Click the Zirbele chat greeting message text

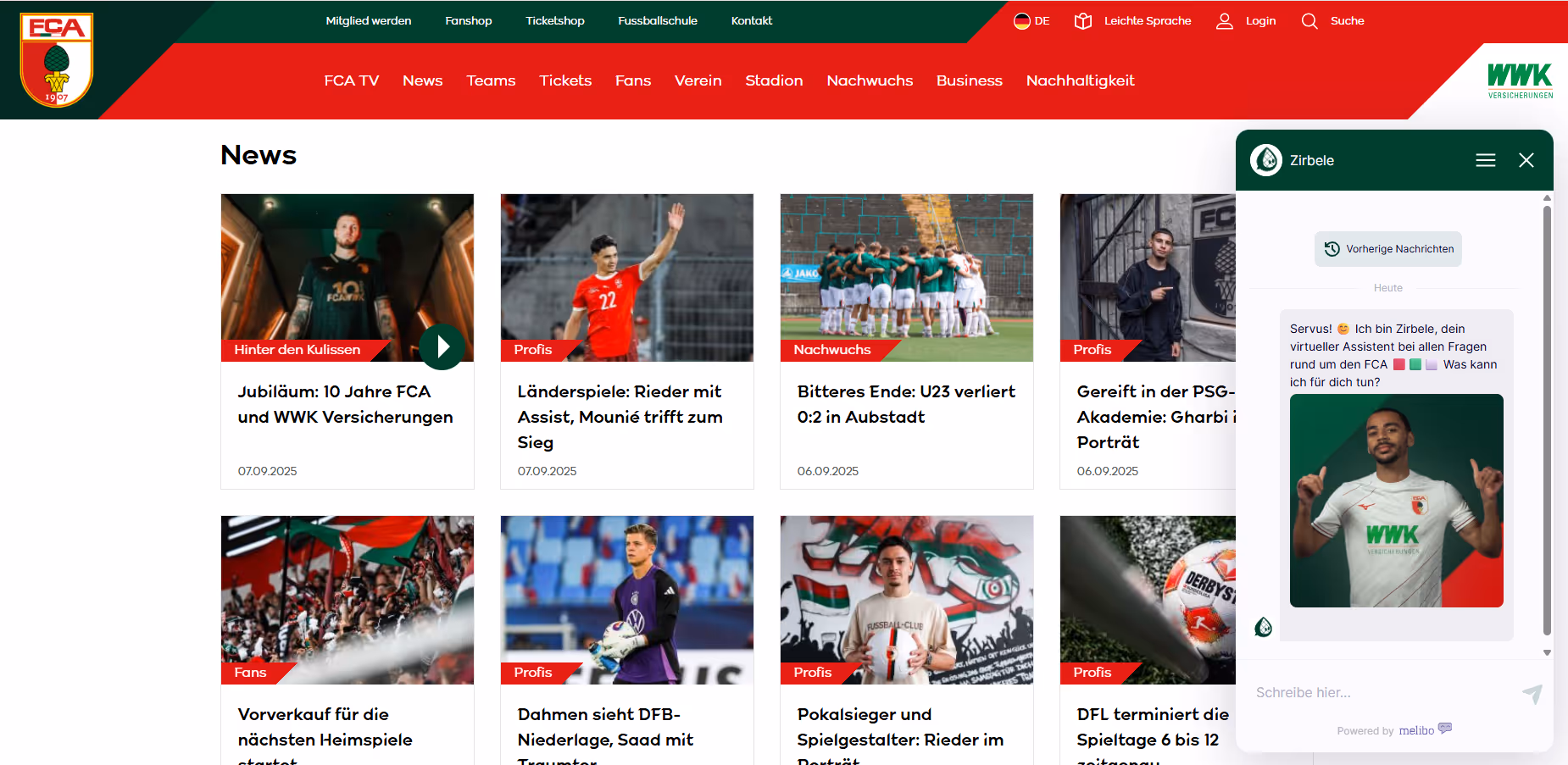pyautogui.click(x=1393, y=355)
